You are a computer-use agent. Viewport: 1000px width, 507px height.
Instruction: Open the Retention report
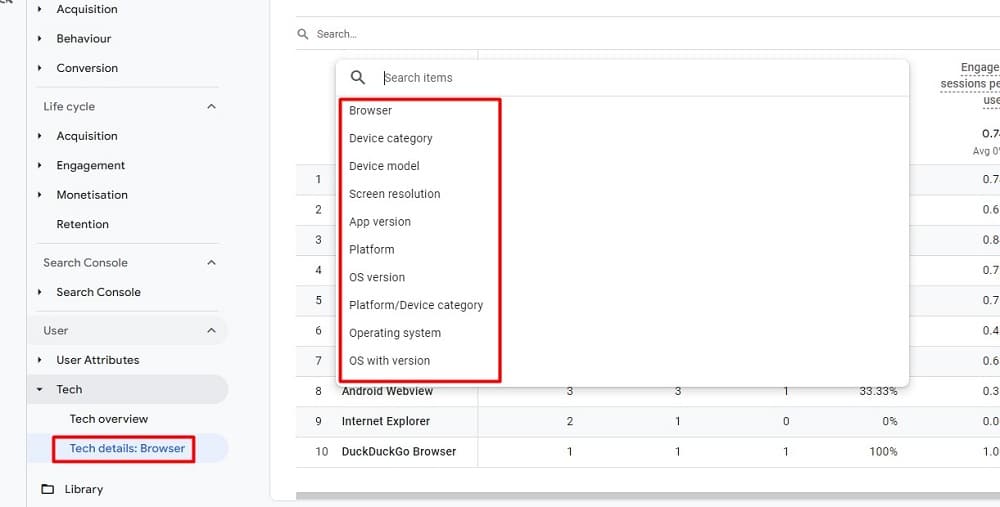(82, 224)
